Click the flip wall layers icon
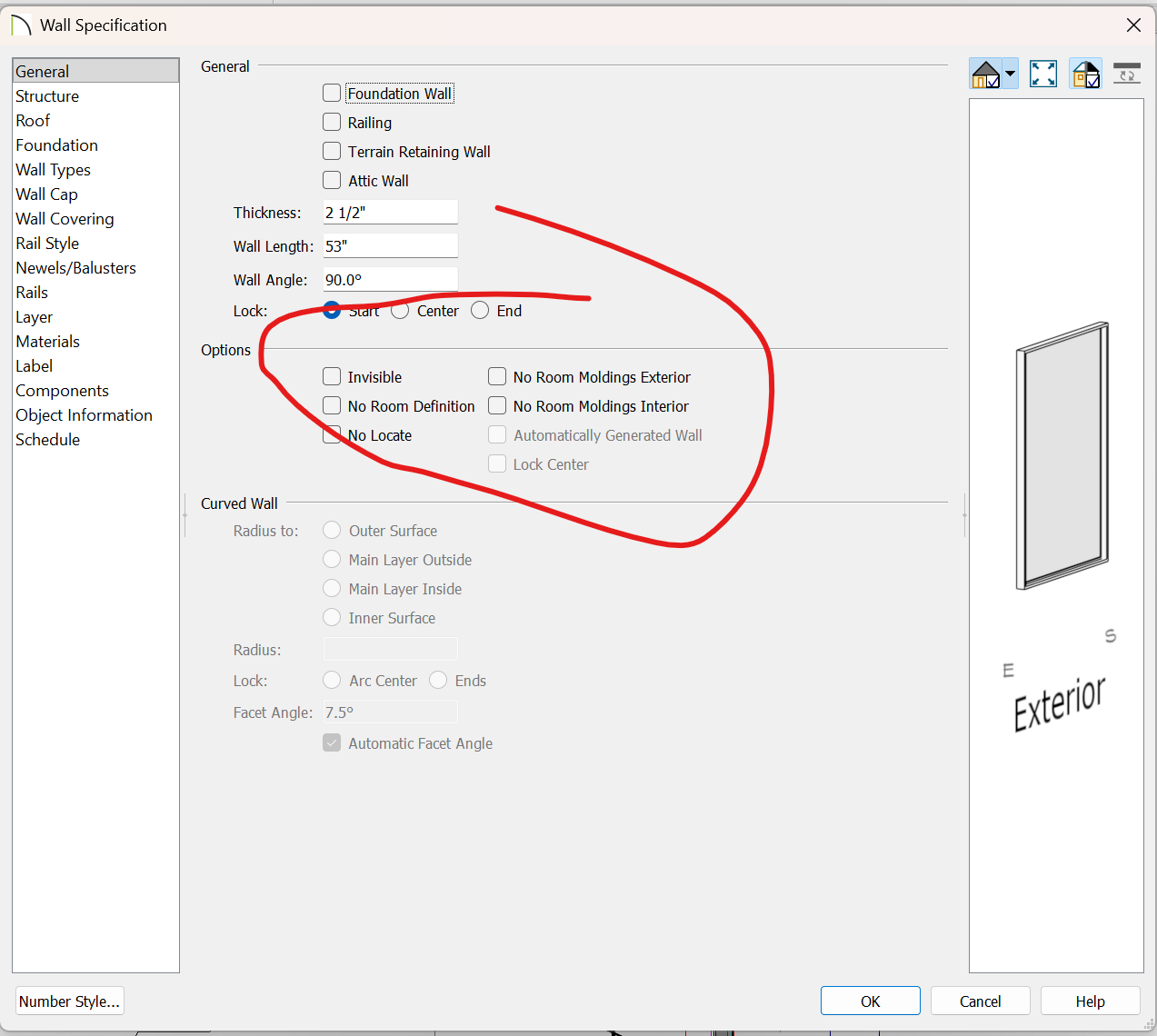The height and width of the screenshot is (1036, 1157). (x=1127, y=74)
